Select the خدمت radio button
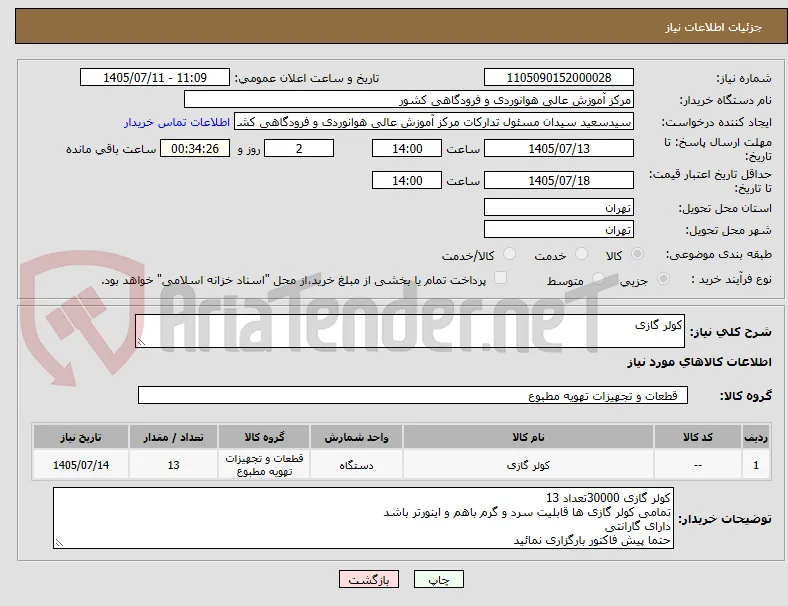The height and width of the screenshot is (606, 788). pos(581,254)
